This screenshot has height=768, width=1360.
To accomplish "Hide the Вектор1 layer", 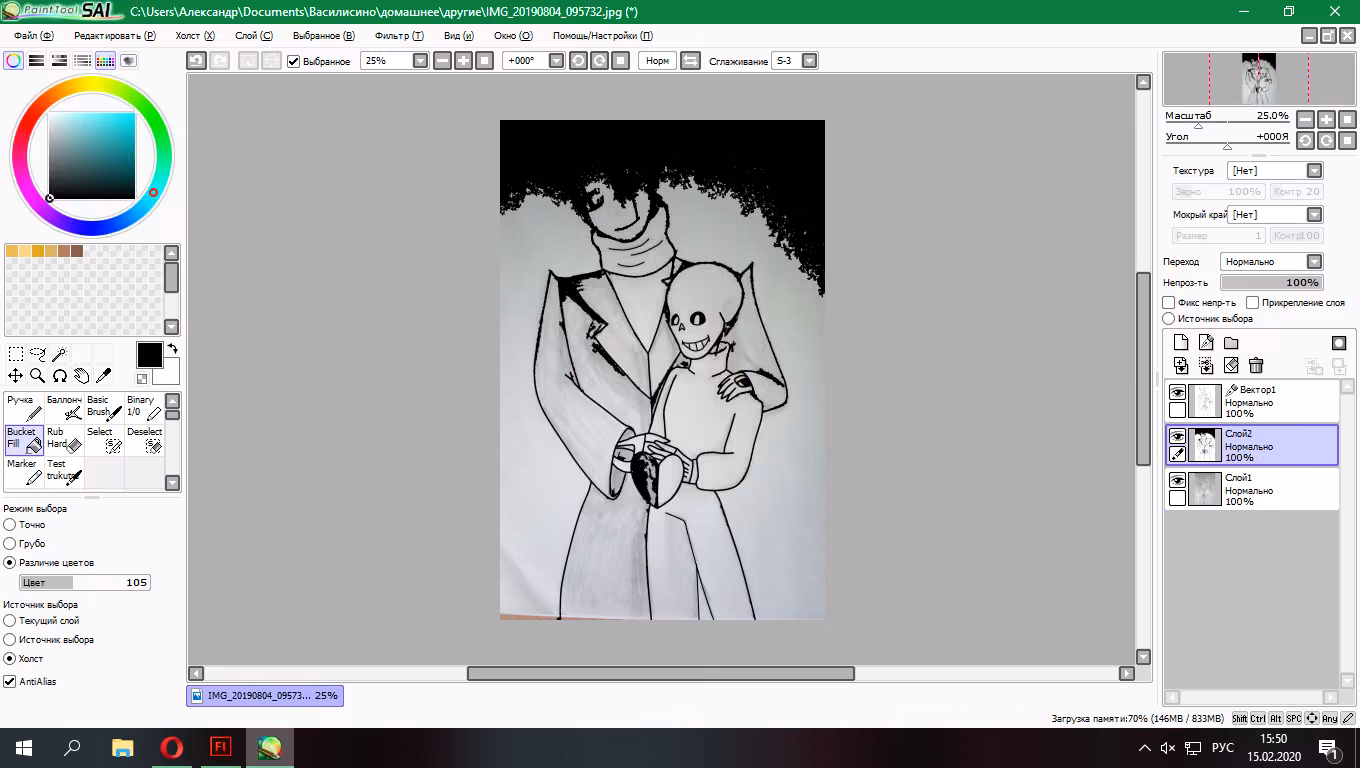I will coord(1177,392).
